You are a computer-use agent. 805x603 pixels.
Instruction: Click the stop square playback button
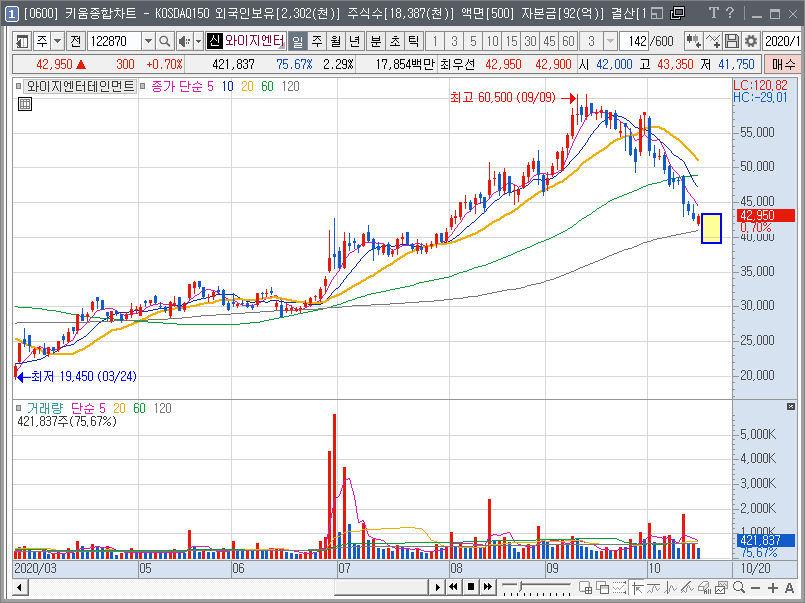tap(470, 587)
